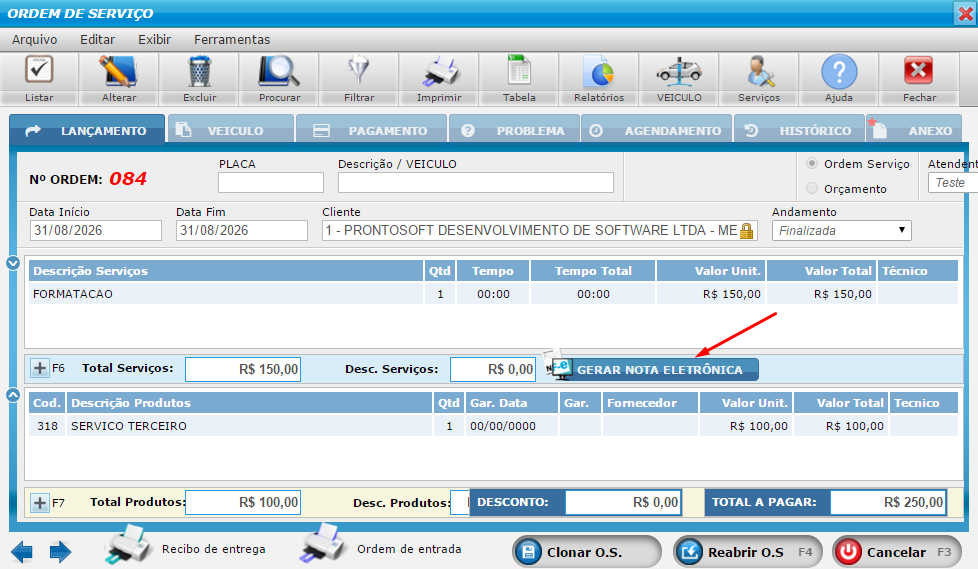Click Descrição Serviços column header

point(226,271)
